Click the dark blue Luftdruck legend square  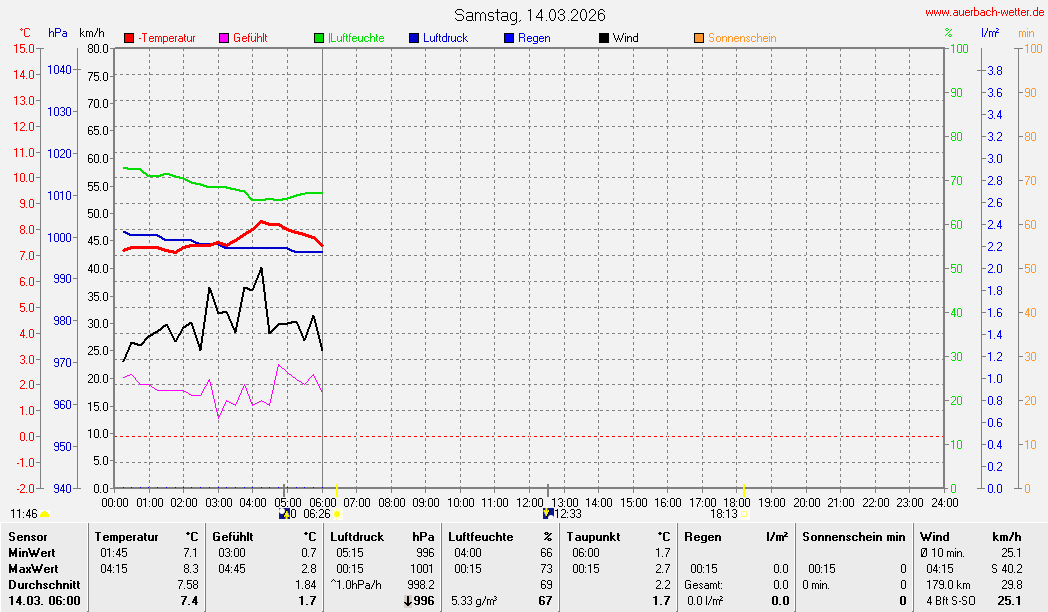click(414, 38)
